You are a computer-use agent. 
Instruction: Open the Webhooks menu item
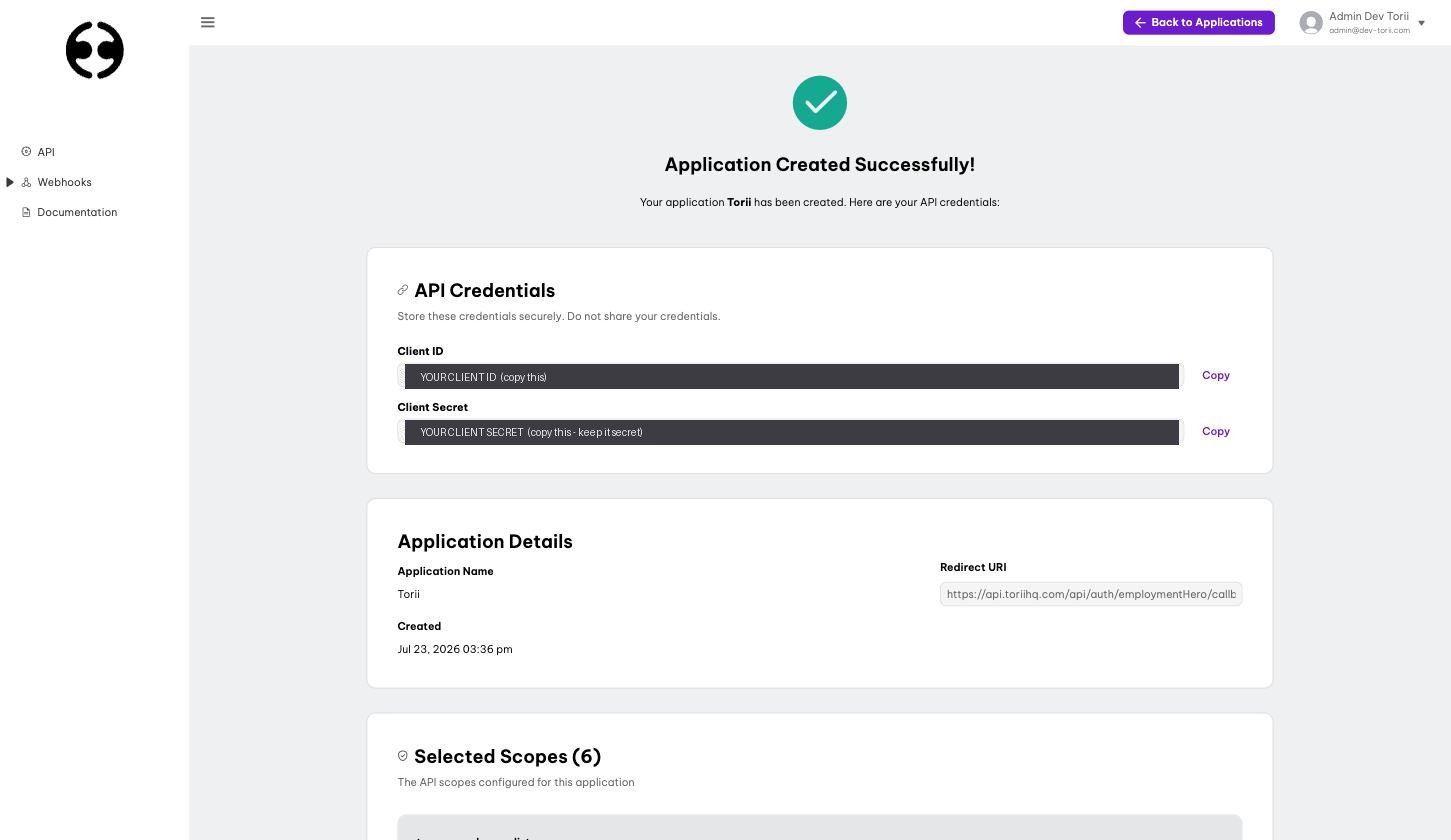[x=64, y=182]
